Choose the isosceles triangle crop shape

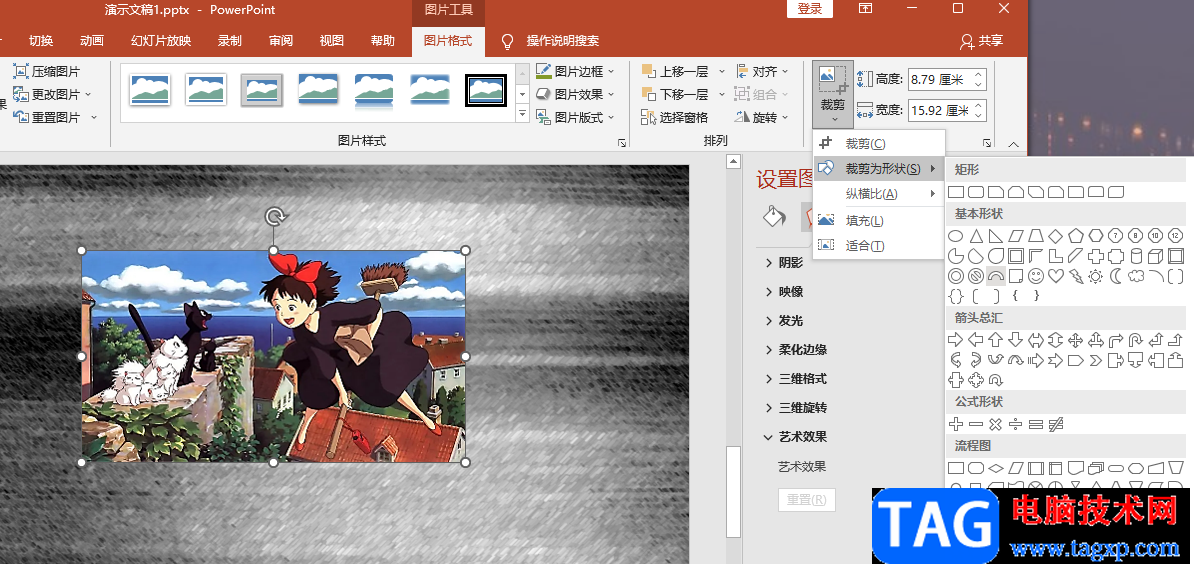[975, 236]
